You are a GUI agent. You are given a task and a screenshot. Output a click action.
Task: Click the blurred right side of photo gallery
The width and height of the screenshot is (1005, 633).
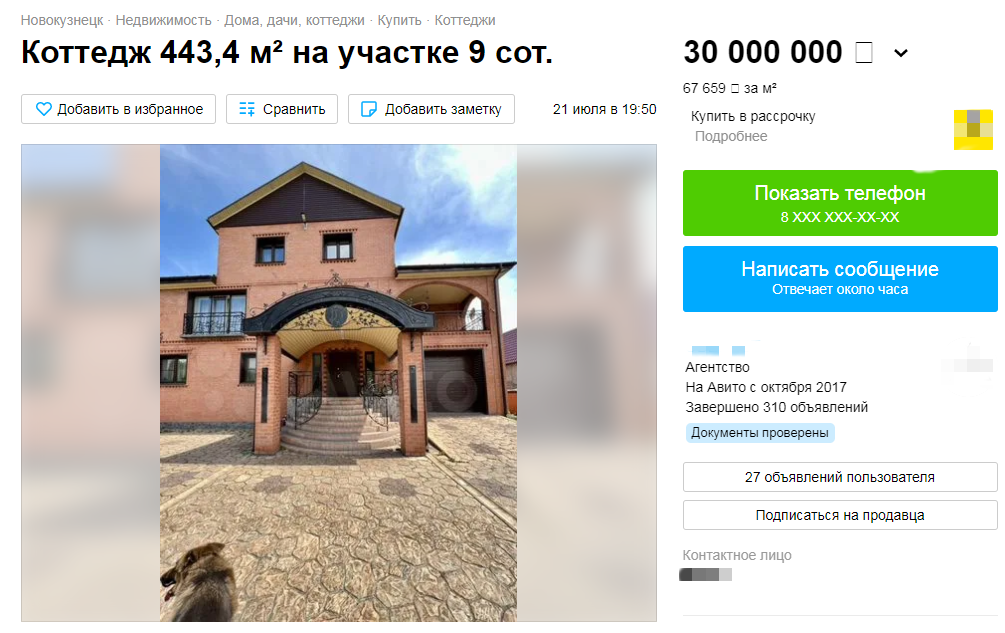tap(586, 383)
